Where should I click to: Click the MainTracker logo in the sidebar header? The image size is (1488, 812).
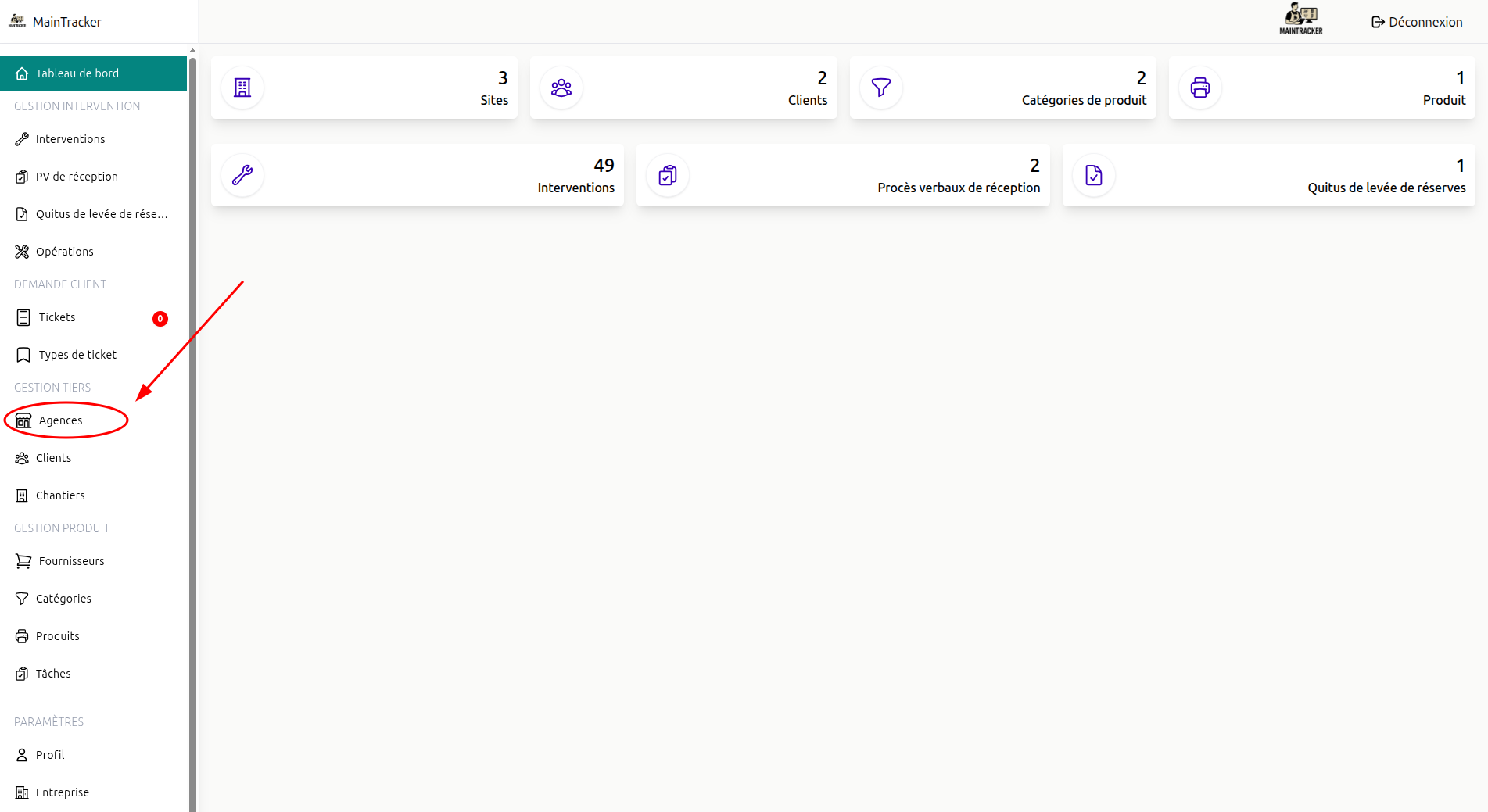(17, 21)
